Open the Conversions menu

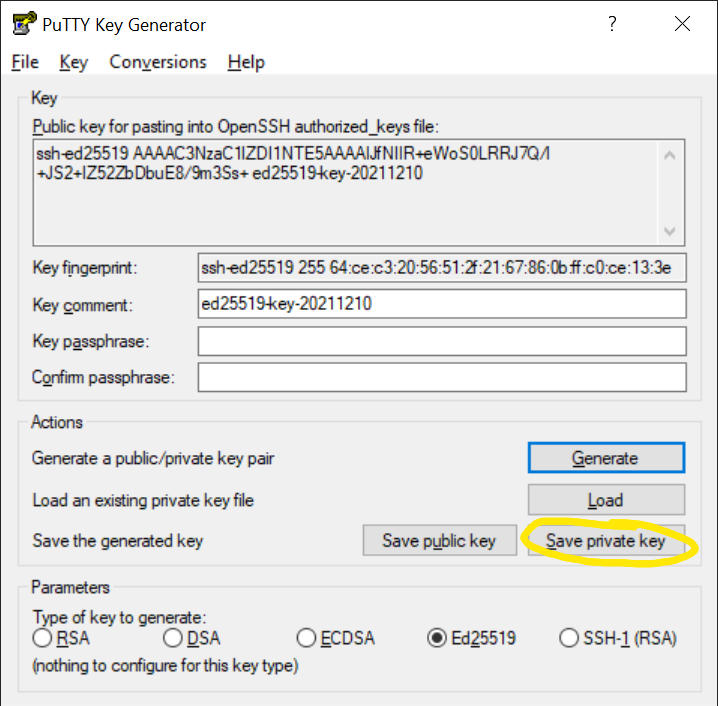tap(158, 62)
